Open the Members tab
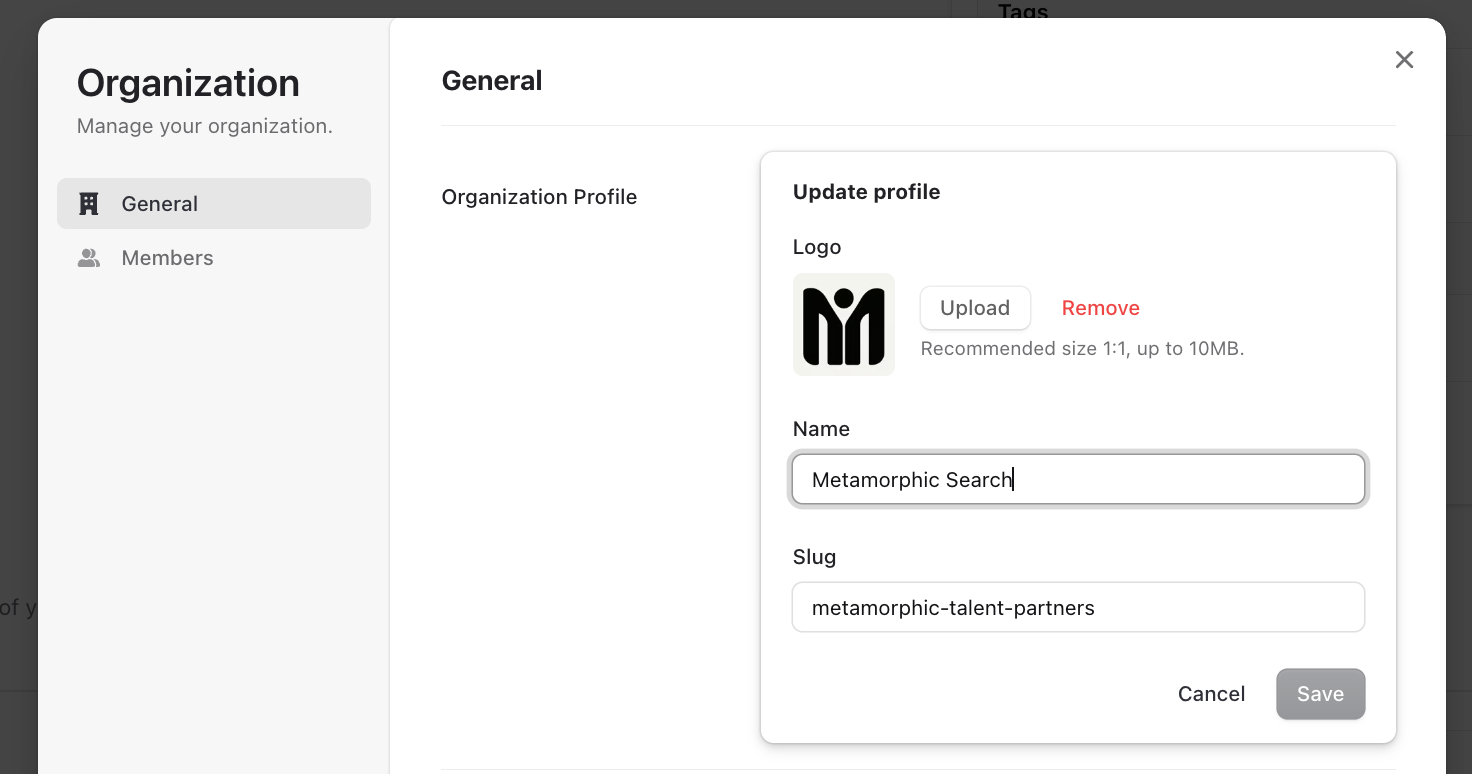This screenshot has height=774, width=1472. tap(214, 258)
